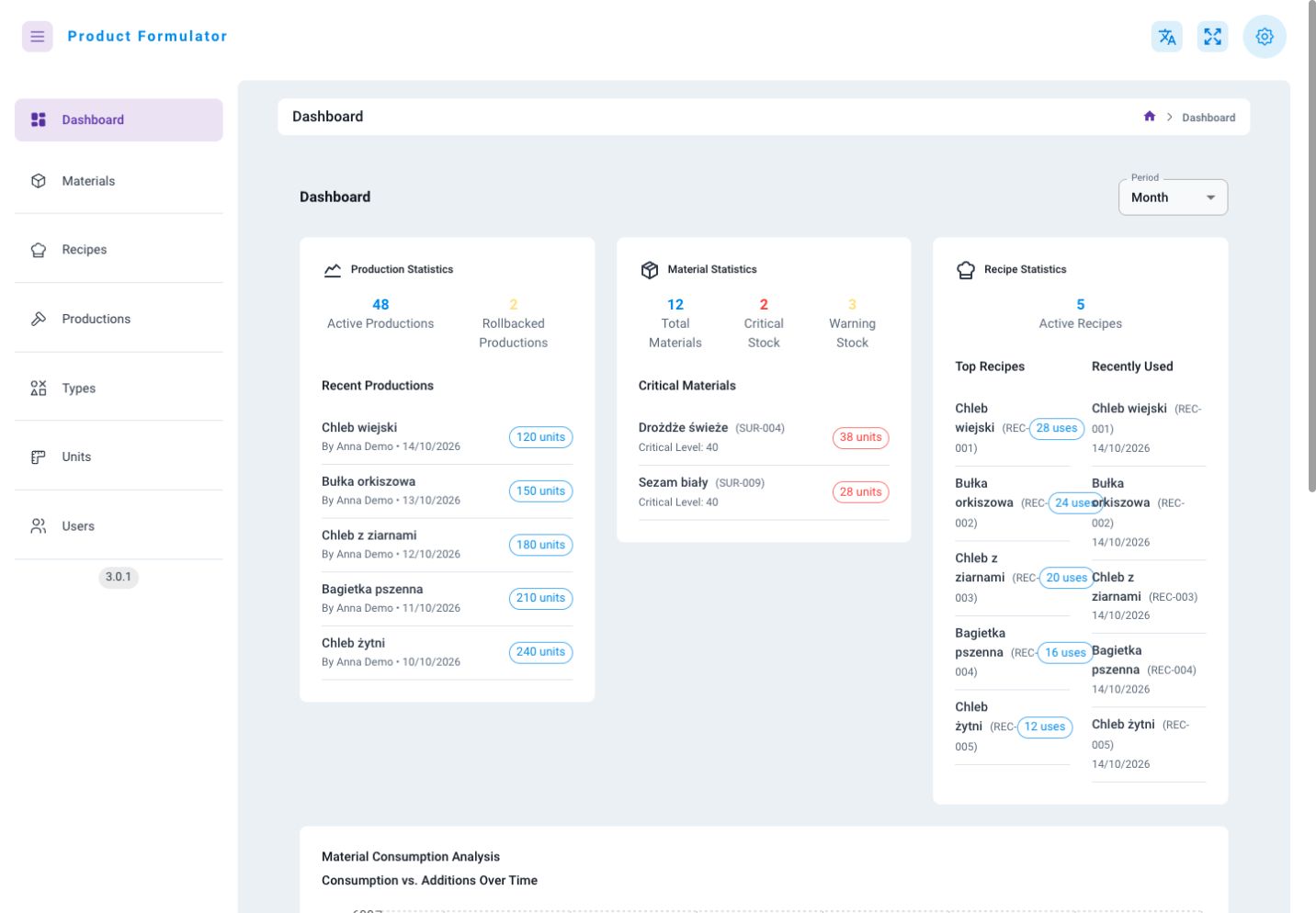Click the 38 units critical badge
The width and height of the screenshot is (1316, 913).
pos(860,437)
